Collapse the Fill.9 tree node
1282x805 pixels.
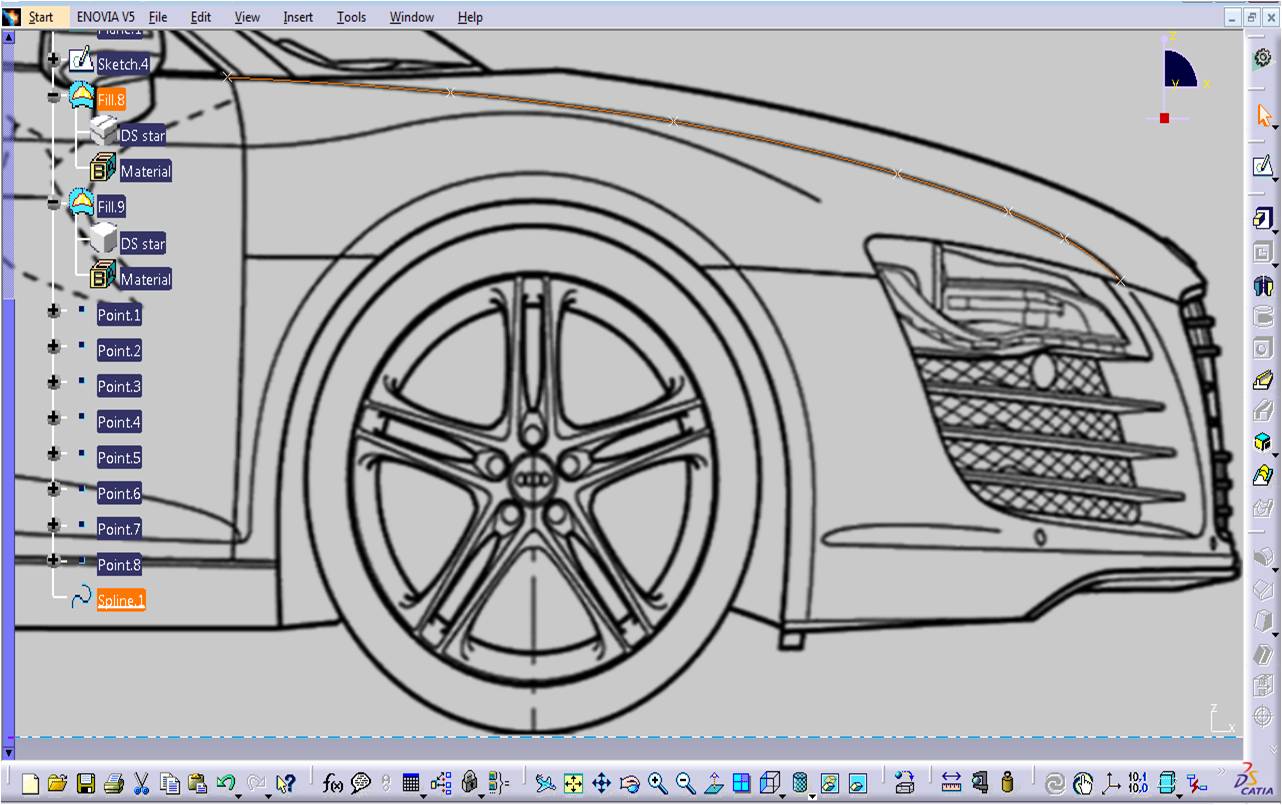[54, 204]
